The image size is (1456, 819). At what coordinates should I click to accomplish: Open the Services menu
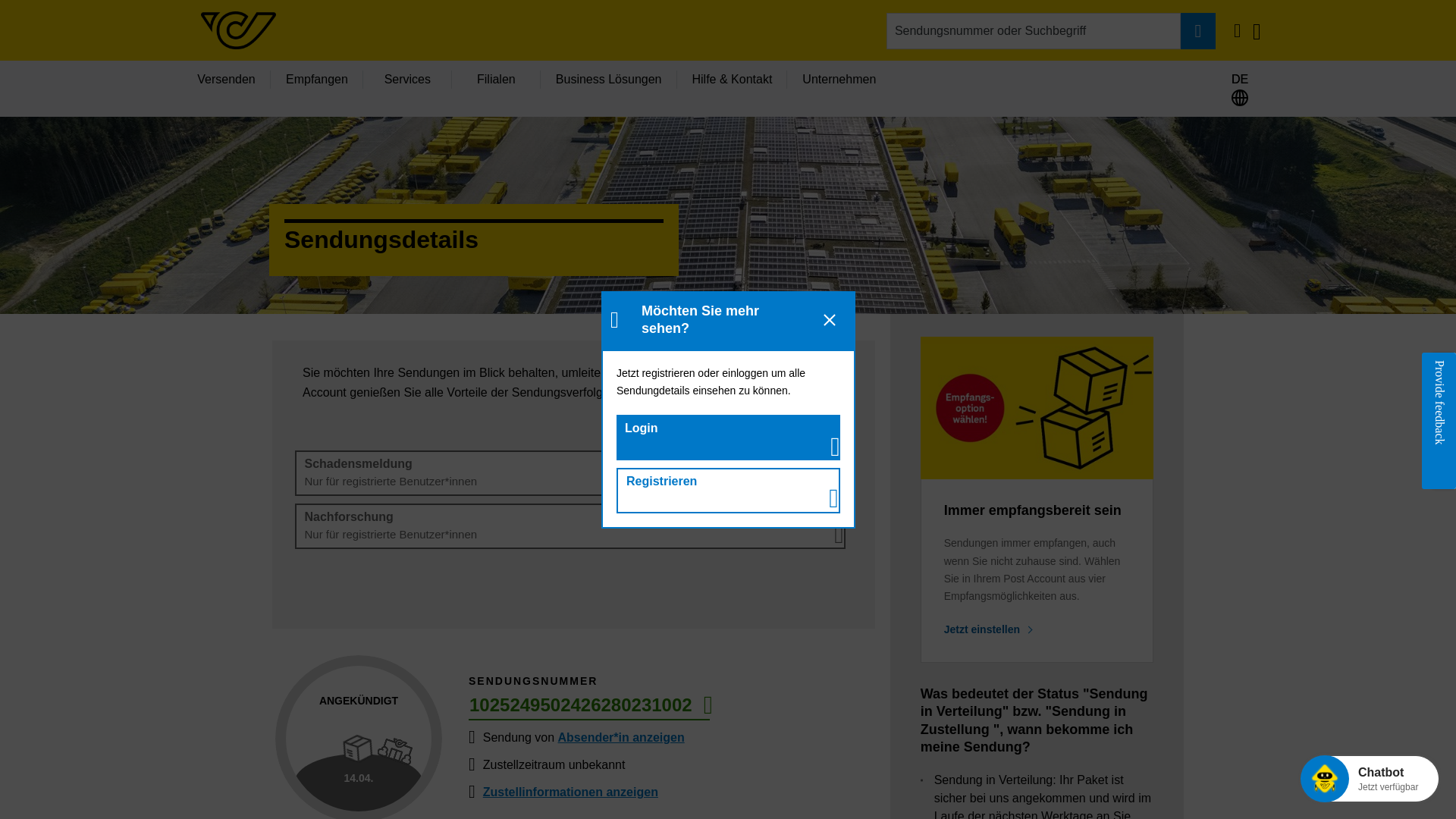click(407, 80)
